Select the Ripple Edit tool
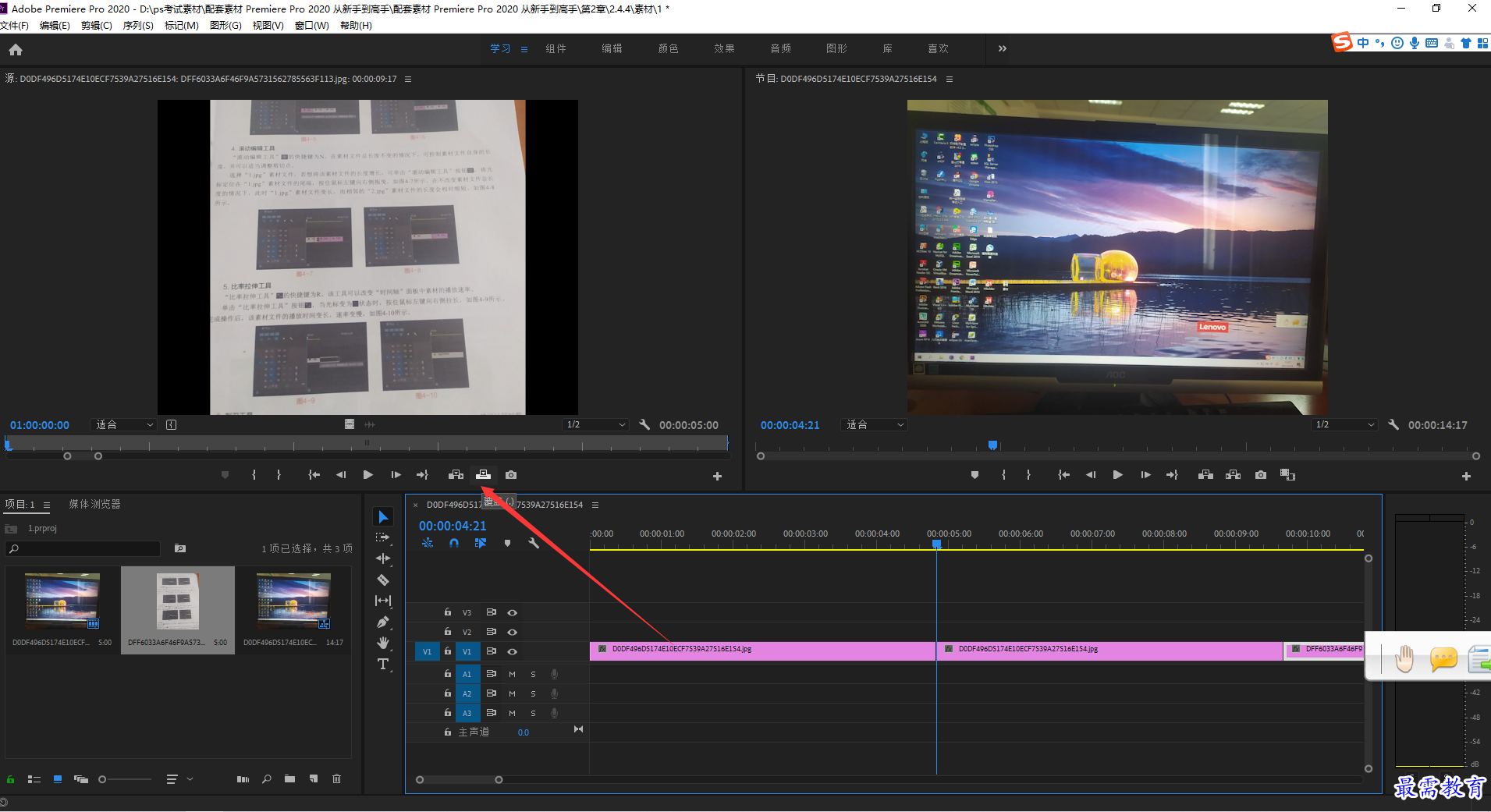The width and height of the screenshot is (1491, 812). click(383, 558)
